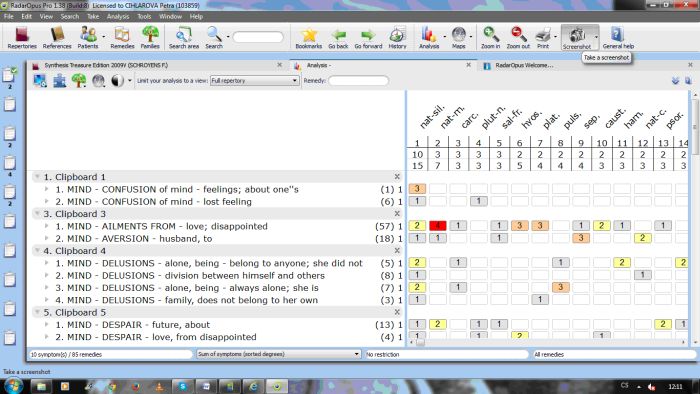Open the Analysis menu
This screenshot has height=394, width=700.
pyautogui.click(x=118, y=17)
